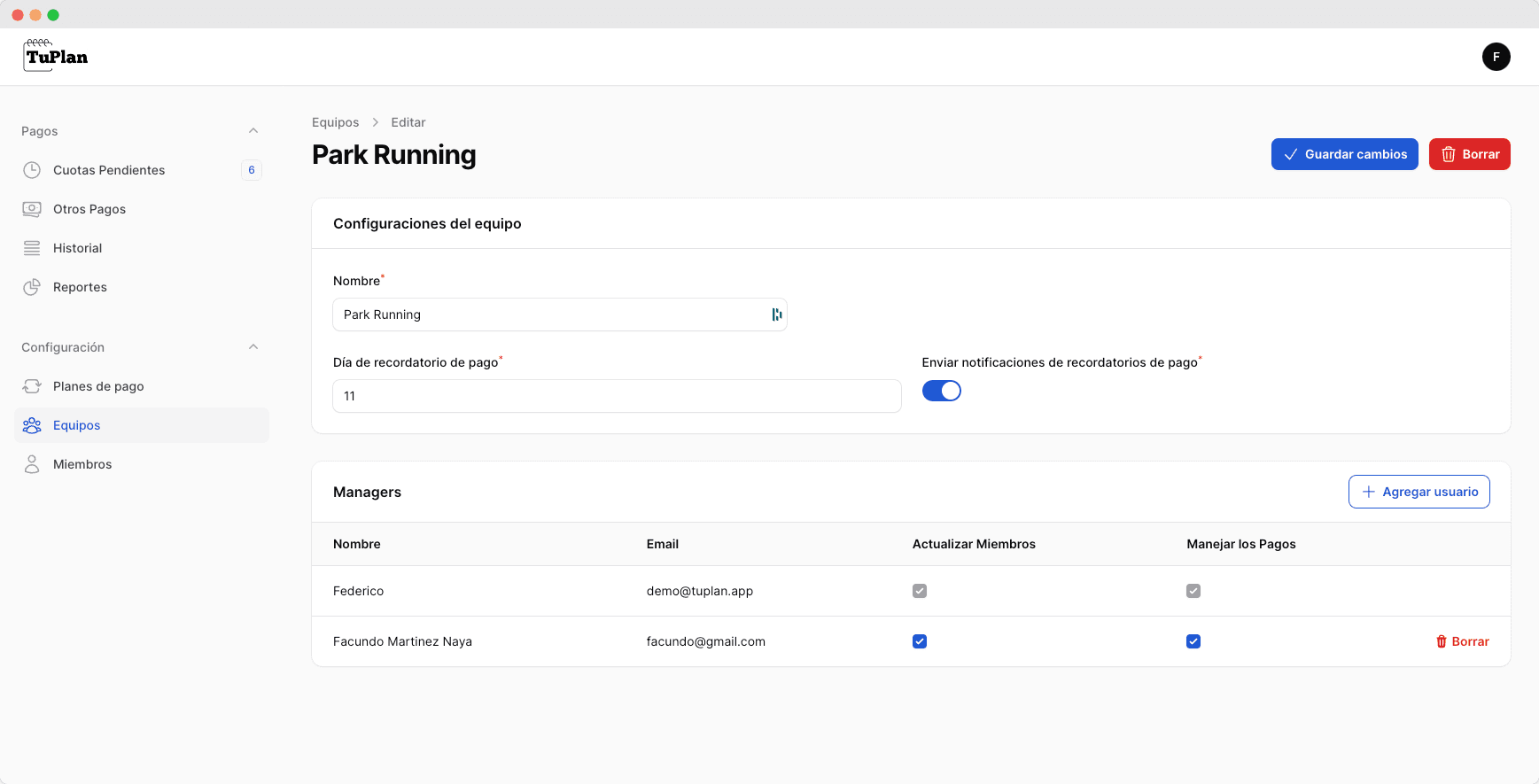Focus the Día de recordatorio de pago field

coord(617,396)
